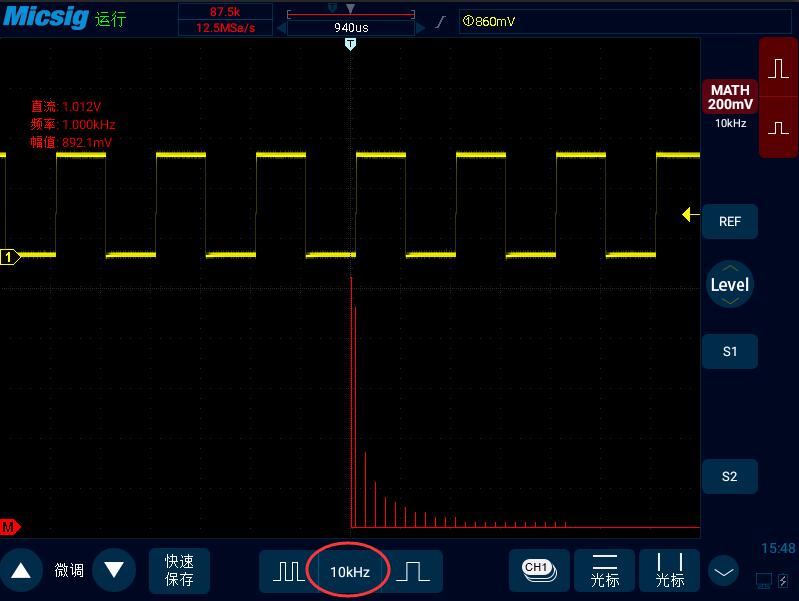Viewport: 799px width, 601px height.
Task: Adjust the trigger Level control
Action: pos(730,284)
